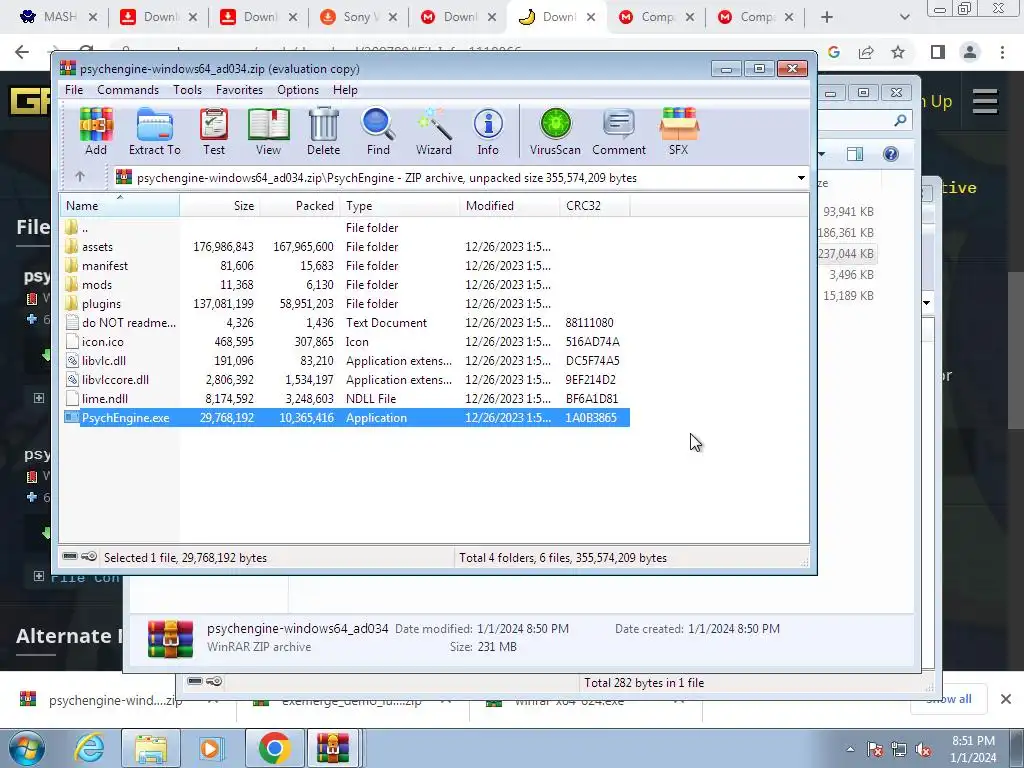Screen dimensions: 1024x768
Task: Bookmark this page with star icon
Action: [898, 52]
